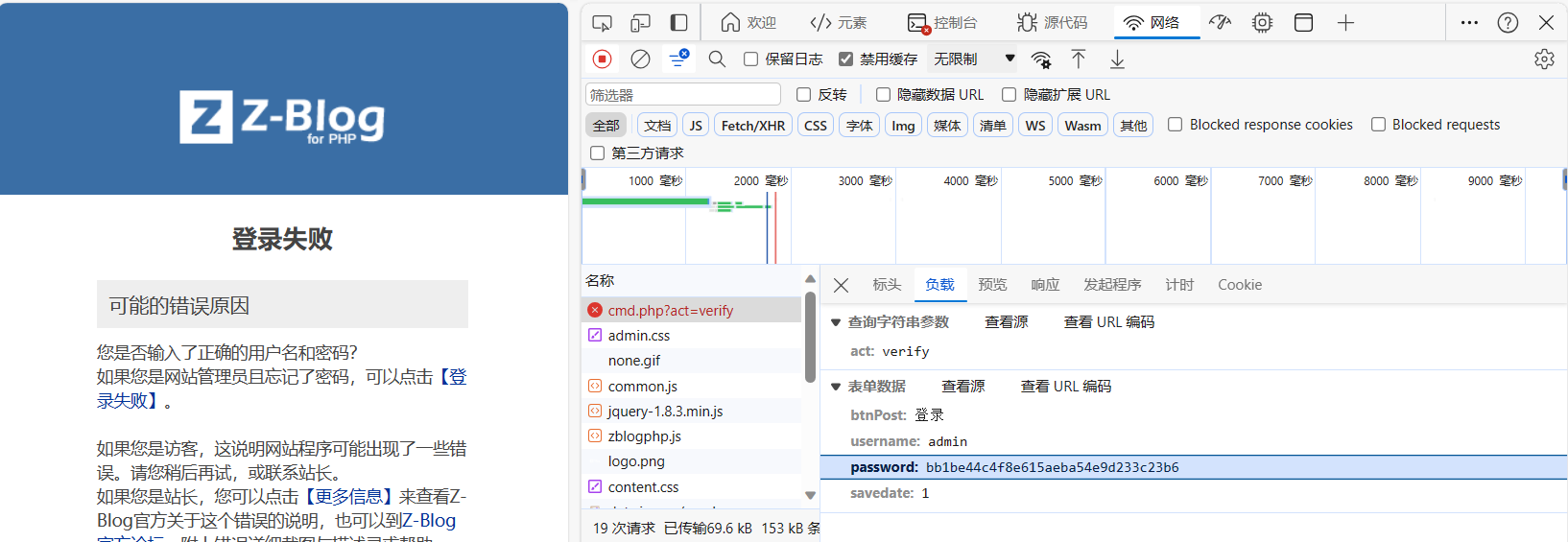Export HAR file download arrow
This screenshot has height=542, width=1568.
pyautogui.click(x=1117, y=59)
